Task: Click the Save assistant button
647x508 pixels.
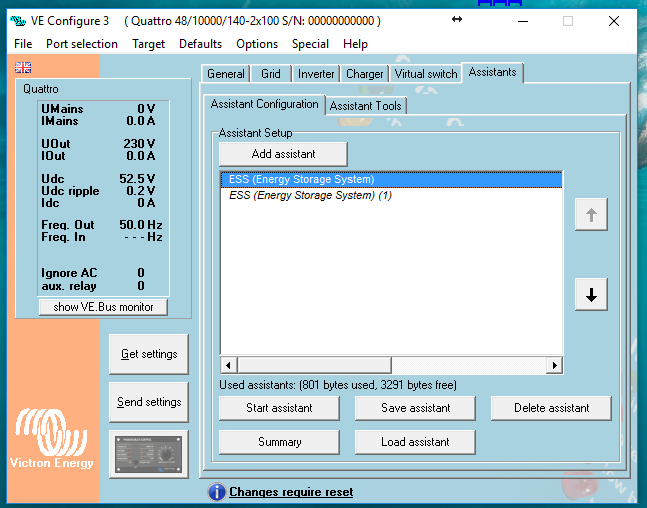Action: point(416,408)
